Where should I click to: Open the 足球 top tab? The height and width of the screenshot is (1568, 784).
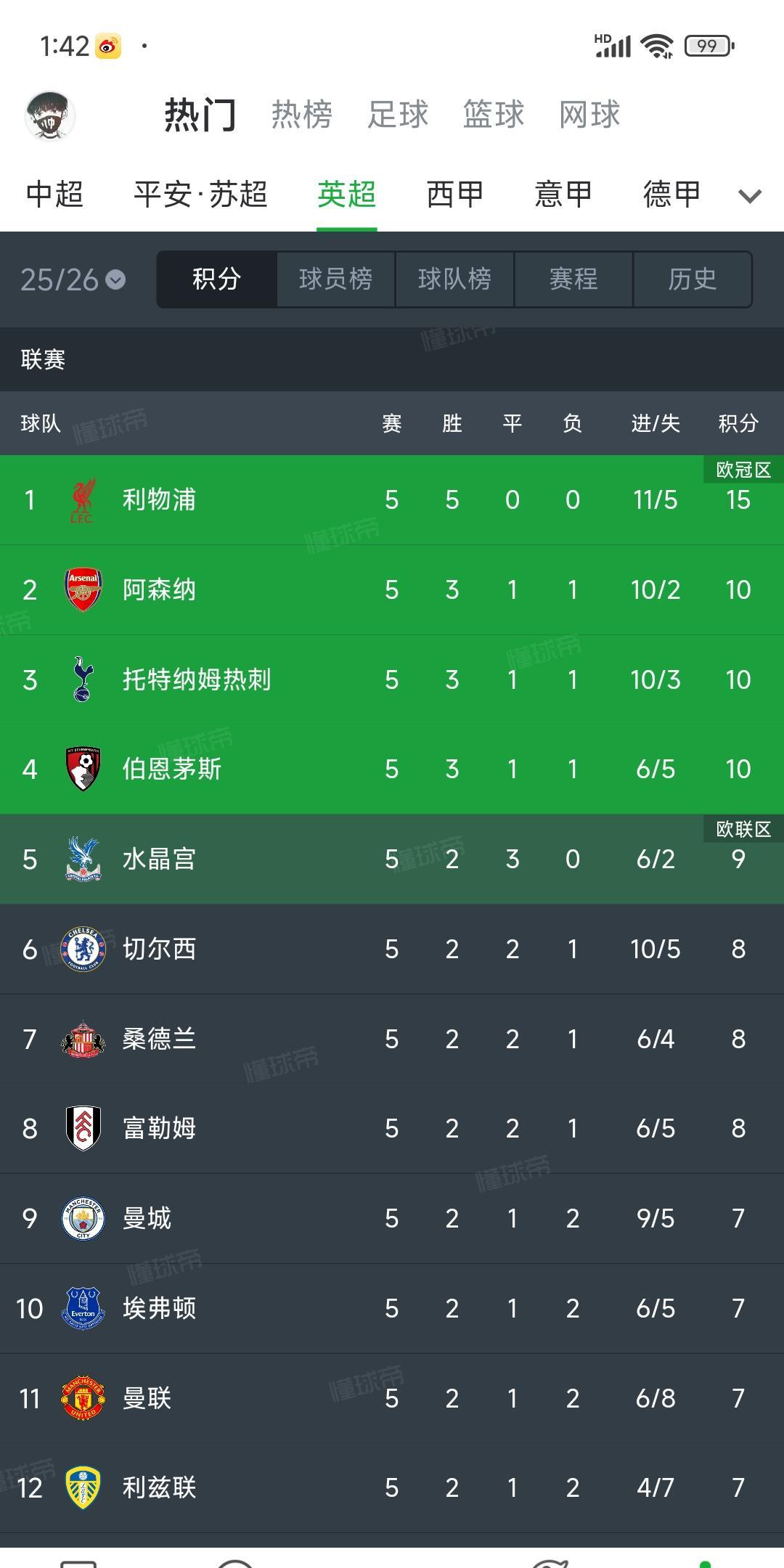tap(398, 115)
